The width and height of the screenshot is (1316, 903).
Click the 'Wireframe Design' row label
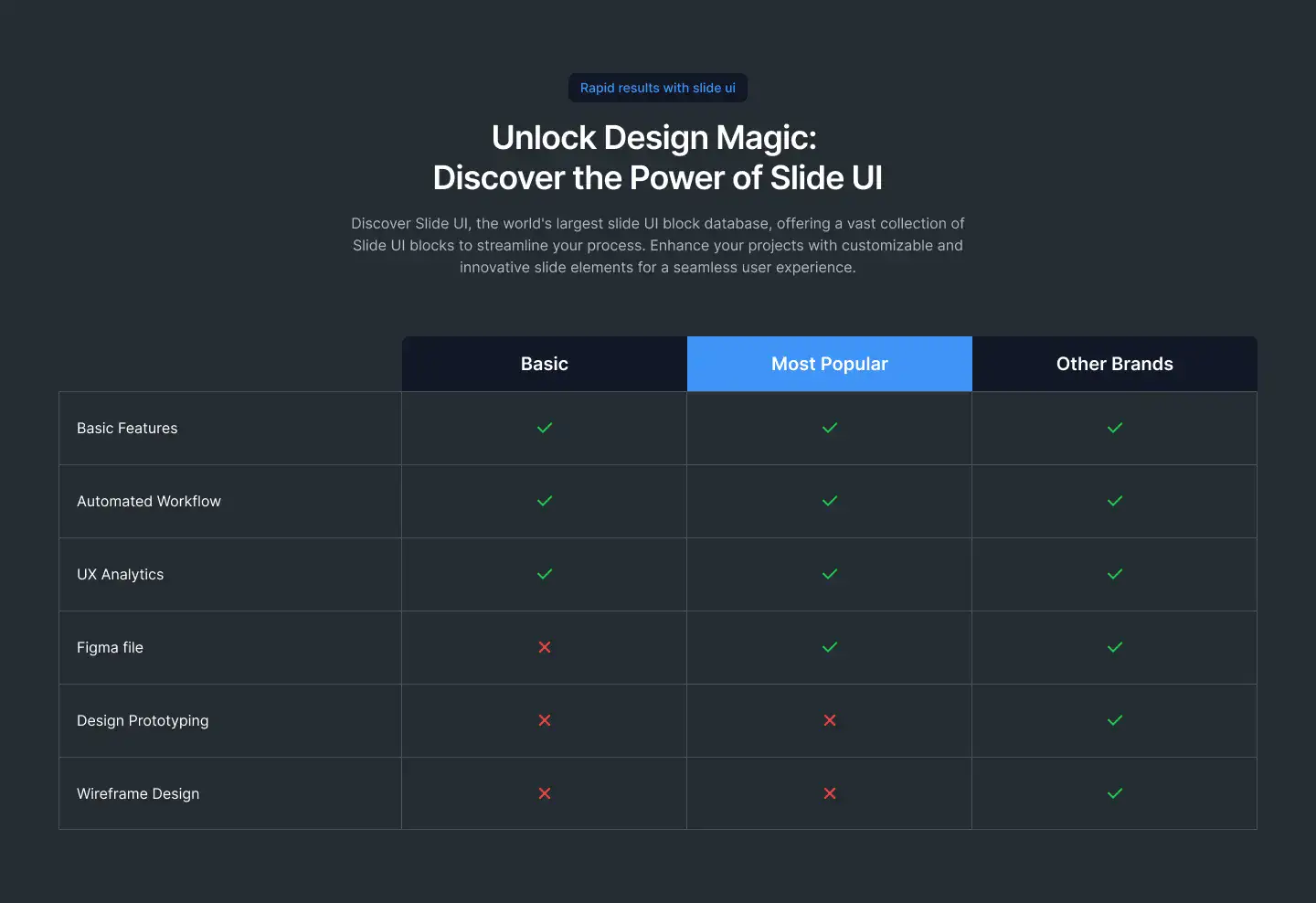pos(138,793)
